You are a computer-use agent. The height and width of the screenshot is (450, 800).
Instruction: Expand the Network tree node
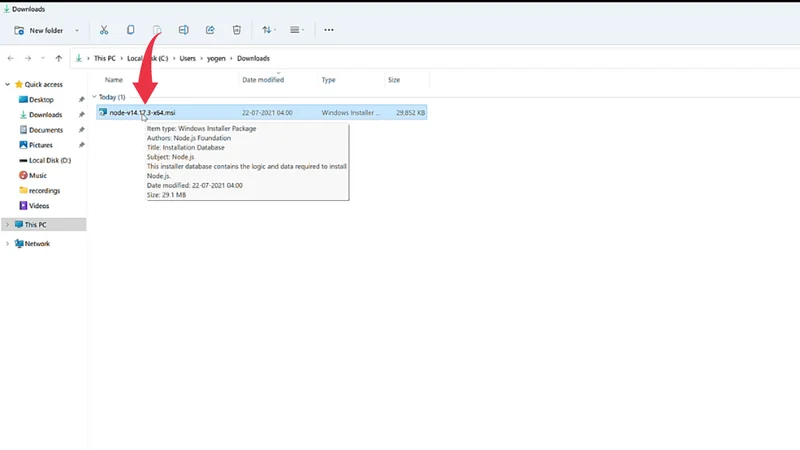(7, 244)
